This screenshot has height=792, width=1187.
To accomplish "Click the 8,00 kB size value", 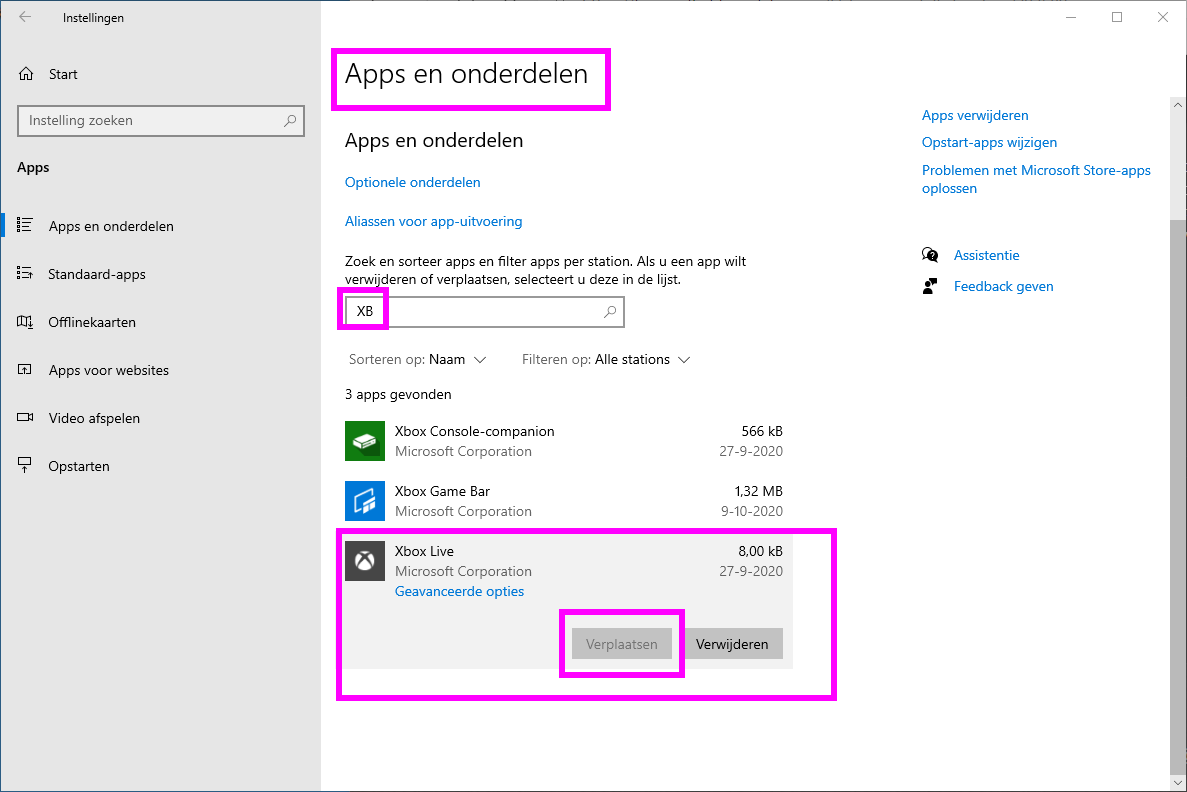I will (760, 551).
